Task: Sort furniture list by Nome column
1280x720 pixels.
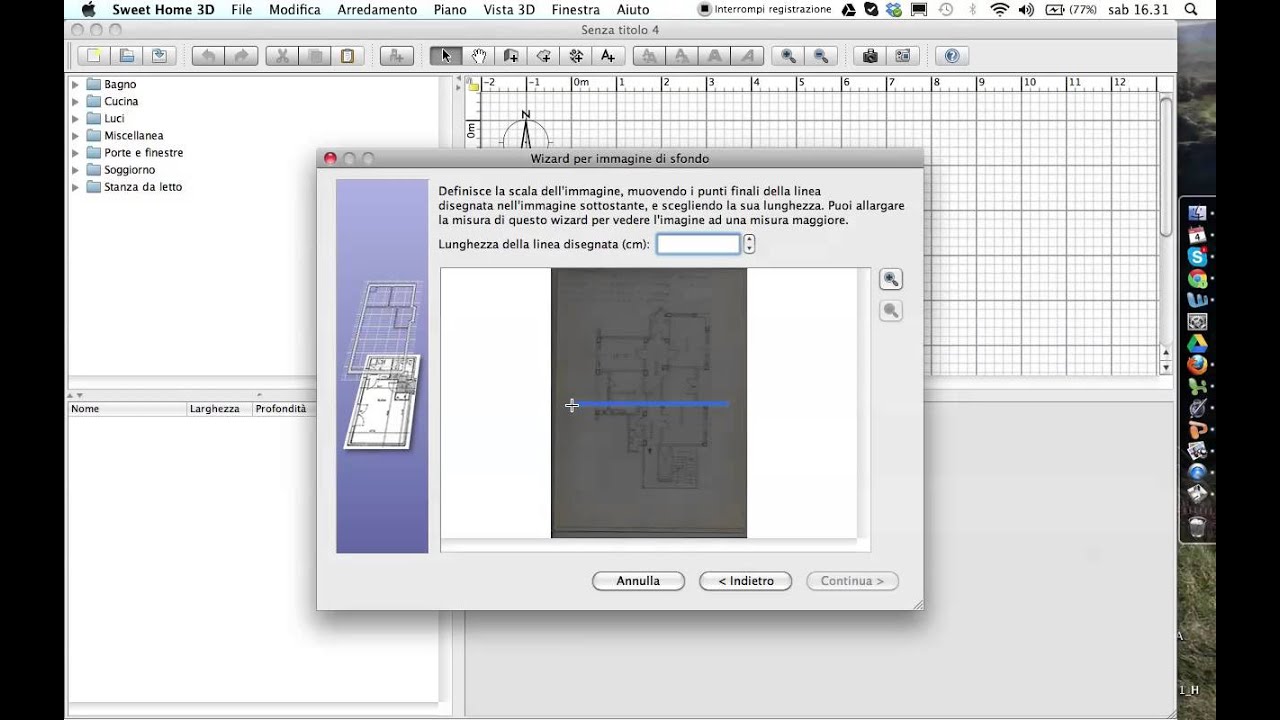Action: (x=127, y=409)
